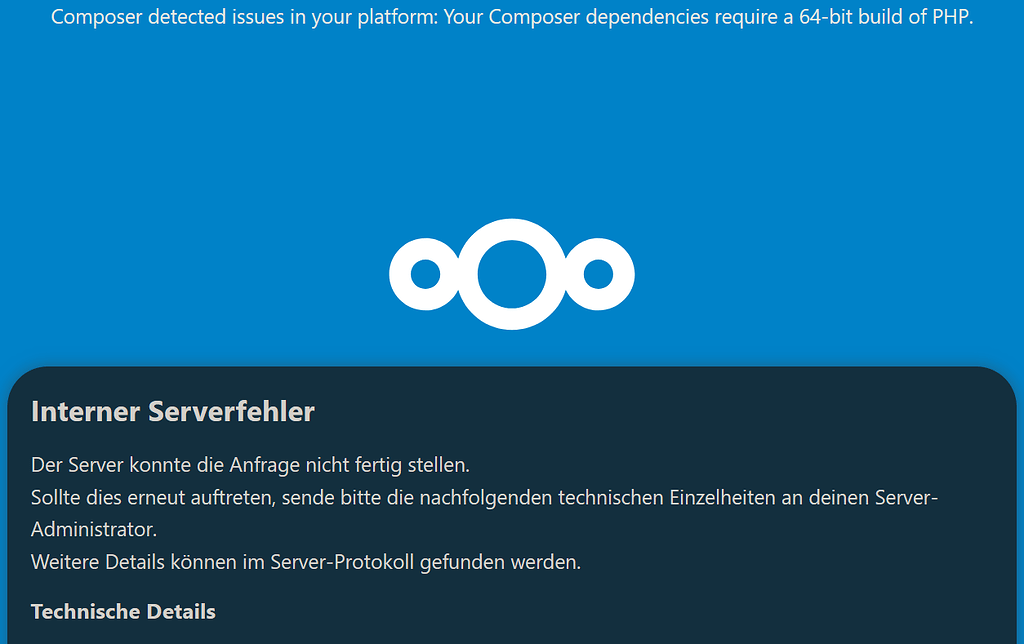
Task: Click the "Weitere Details können" sentence
Action: click(x=305, y=561)
